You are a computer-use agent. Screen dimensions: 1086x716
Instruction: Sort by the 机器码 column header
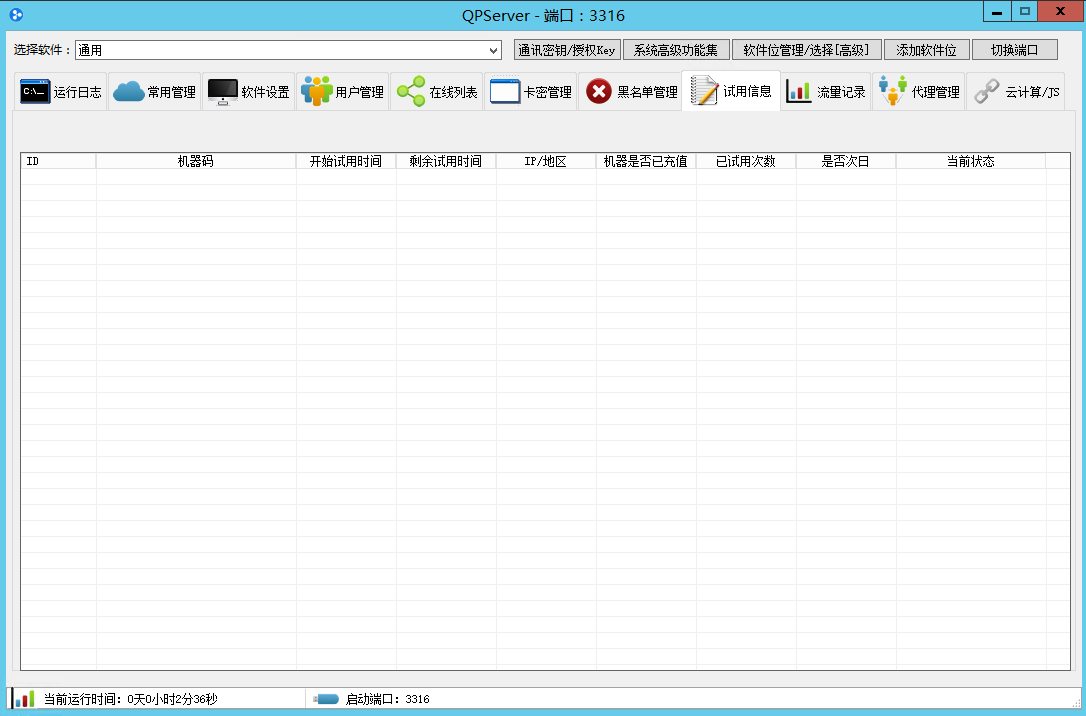tap(196, 161)
